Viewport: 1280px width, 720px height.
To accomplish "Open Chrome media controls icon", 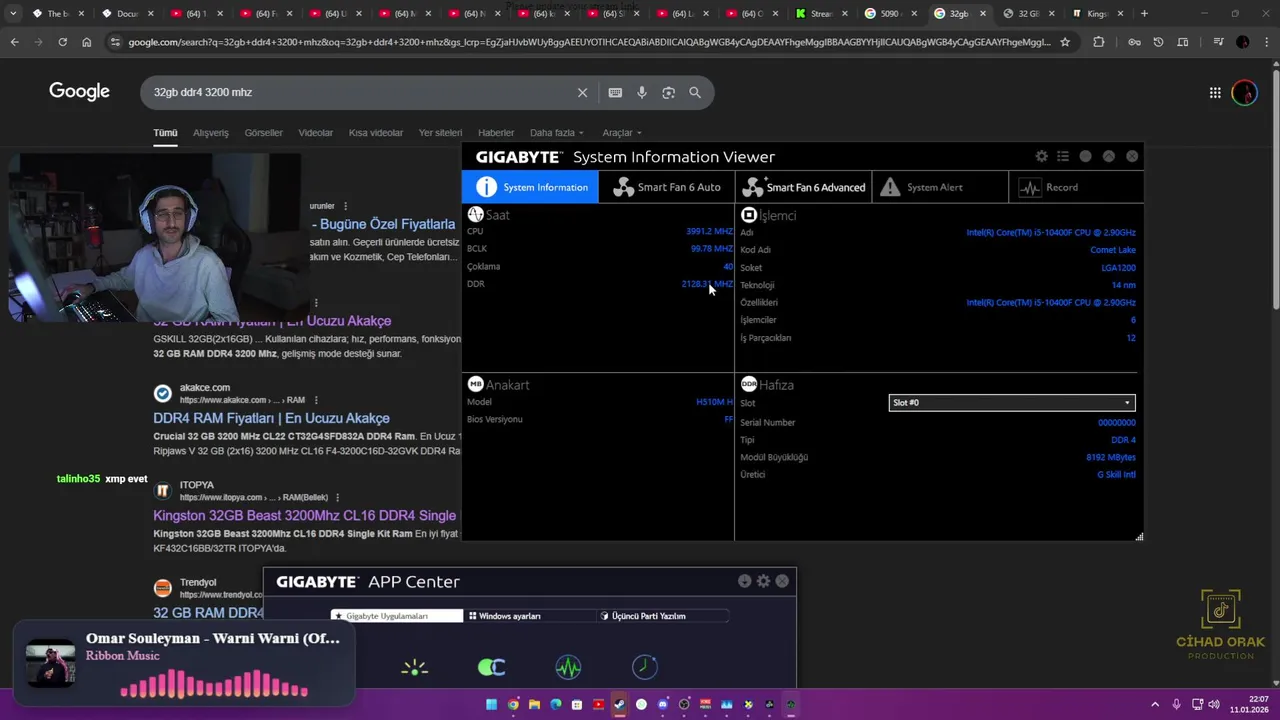I will click(1217, 42).
